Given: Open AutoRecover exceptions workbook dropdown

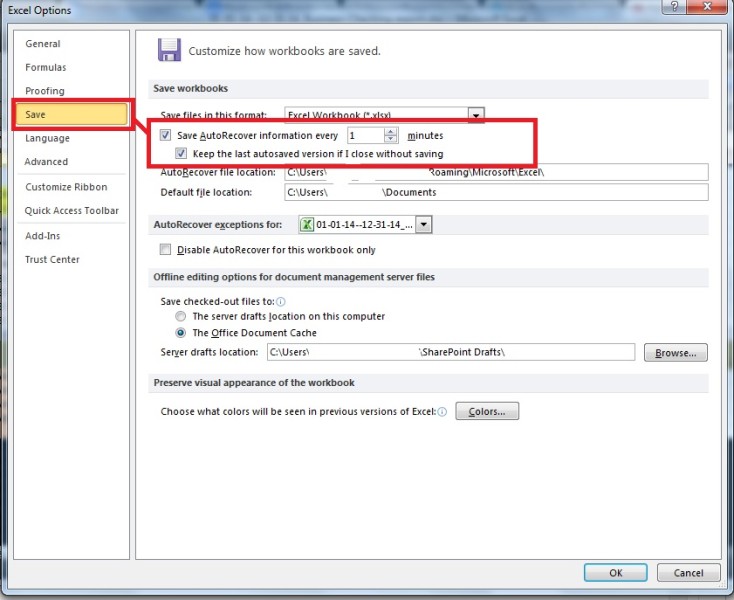Looking at the screenshot, I should point(424,225).
